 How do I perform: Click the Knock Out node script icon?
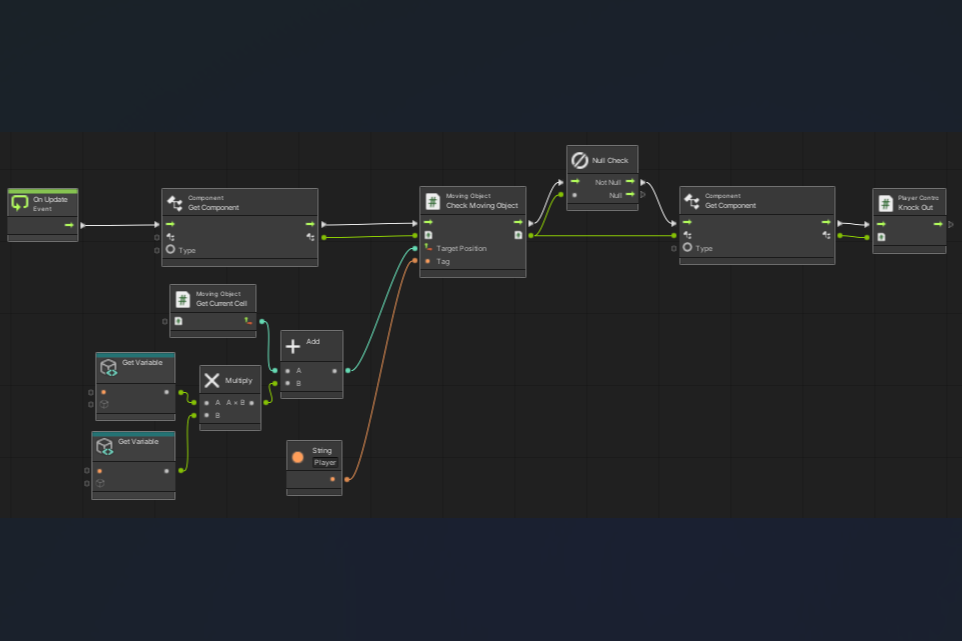click(x=885, y=203)
